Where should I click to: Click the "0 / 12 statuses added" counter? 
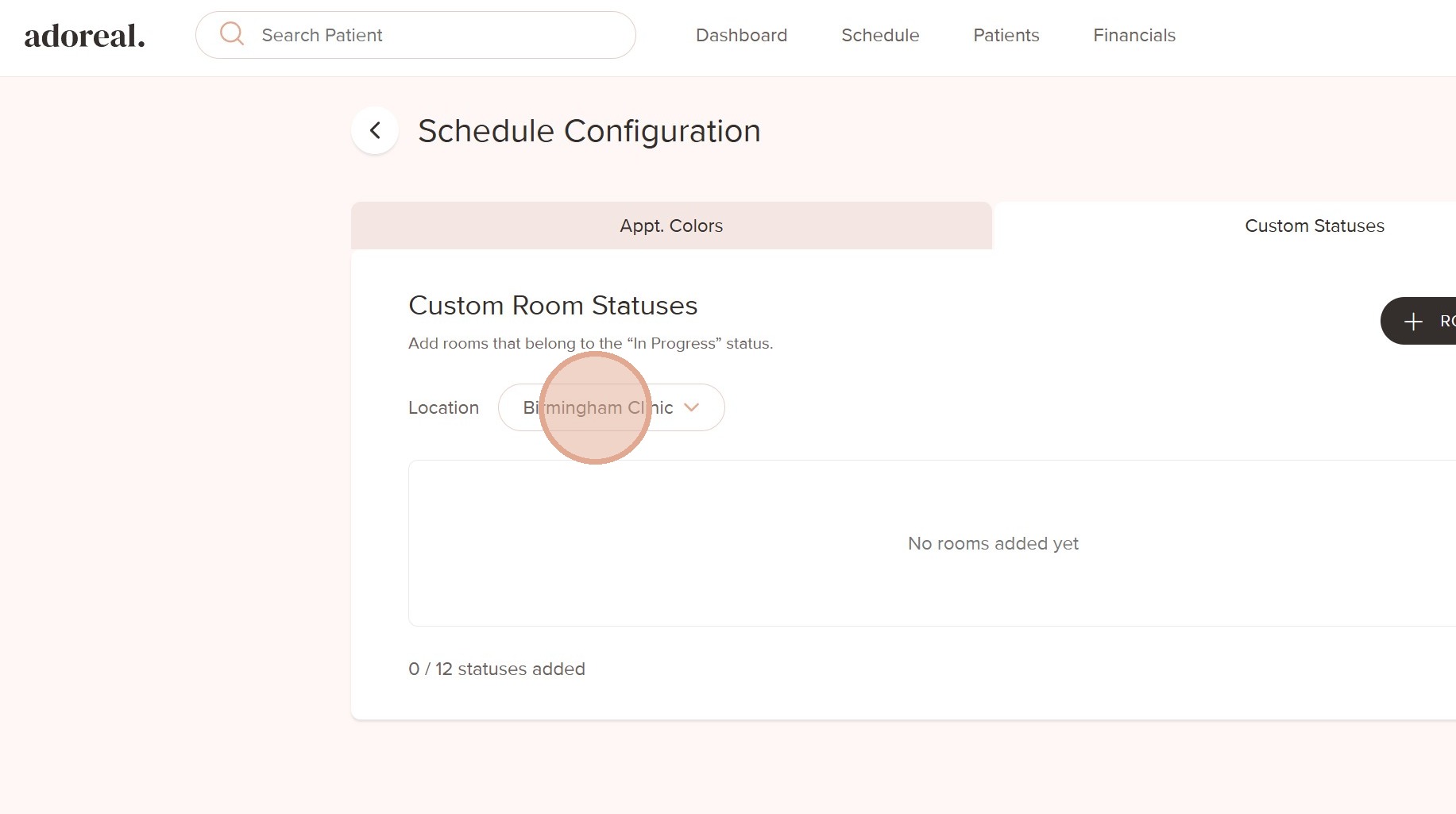tap(496, 669)
